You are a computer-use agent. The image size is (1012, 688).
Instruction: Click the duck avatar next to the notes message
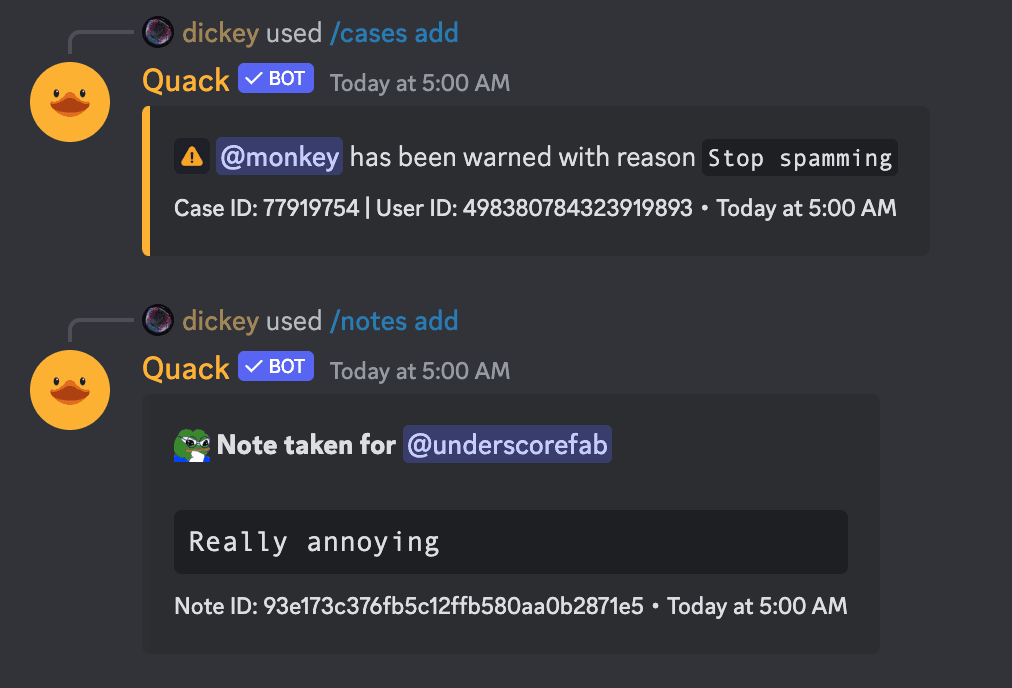(x=69, y=390)
